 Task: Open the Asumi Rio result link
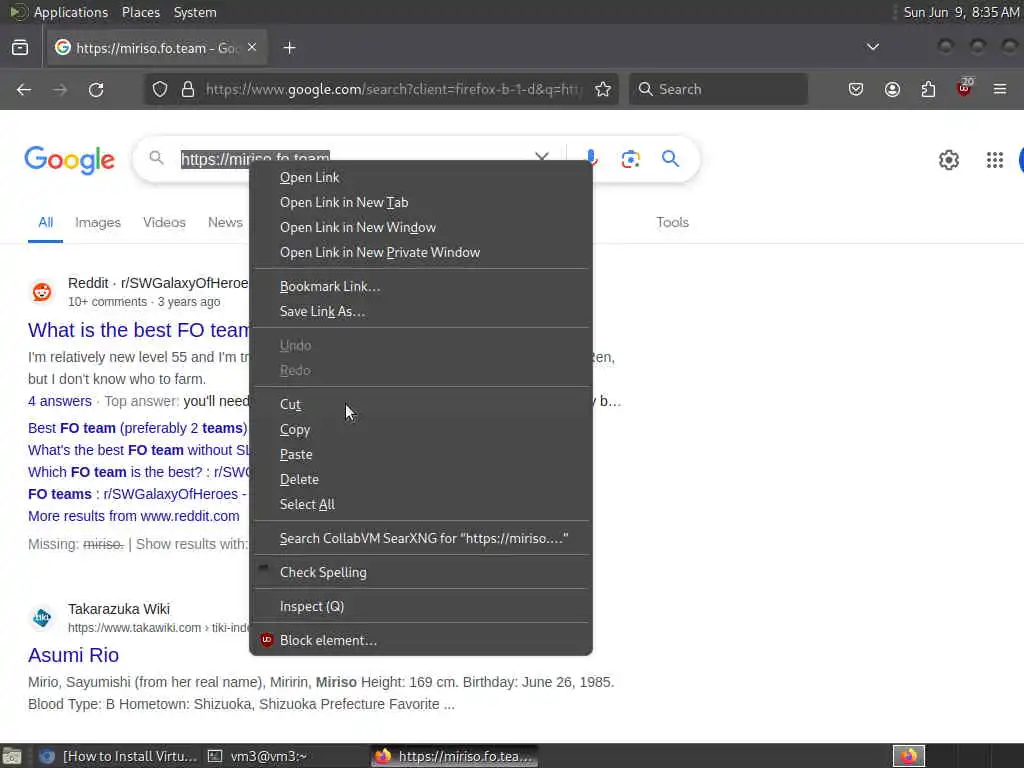point(73,655)
